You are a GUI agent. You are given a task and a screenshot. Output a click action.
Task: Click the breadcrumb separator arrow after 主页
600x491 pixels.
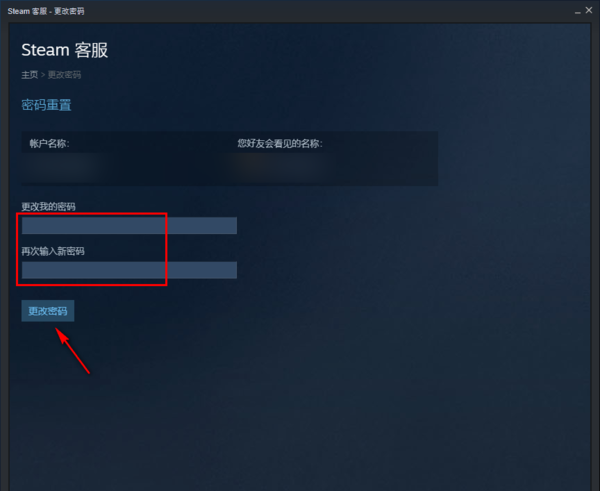click(x=43, y=75)
